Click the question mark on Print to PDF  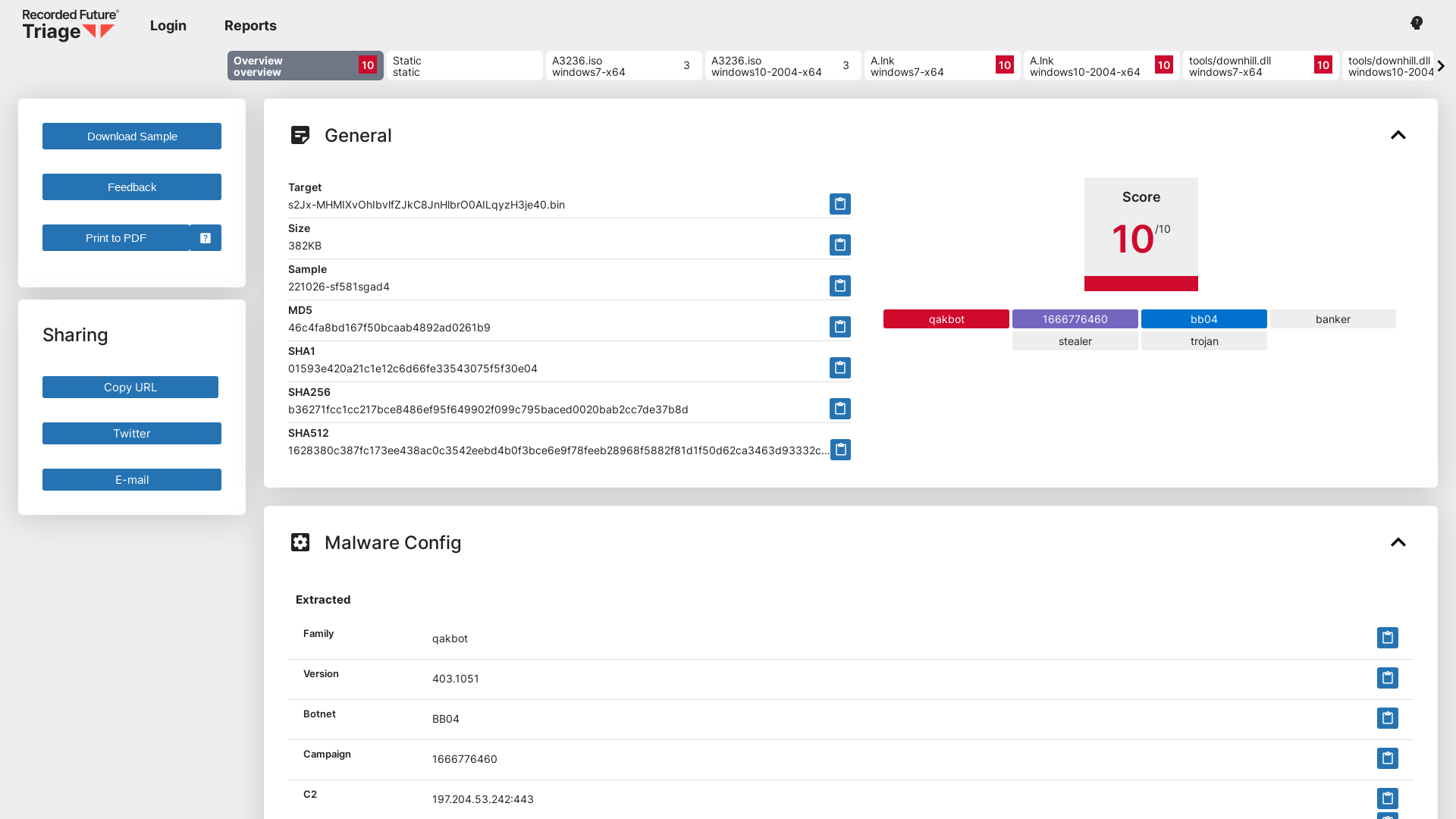pos(205,237)
